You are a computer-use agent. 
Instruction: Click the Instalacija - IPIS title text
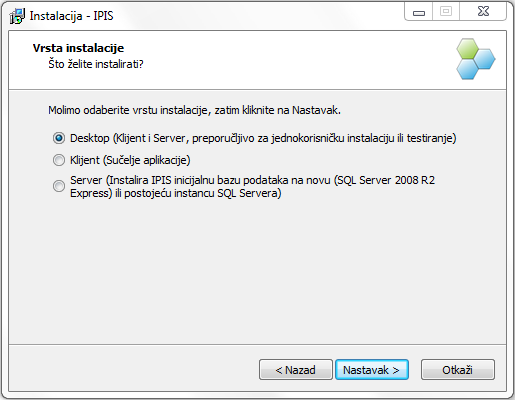[71, 16]
